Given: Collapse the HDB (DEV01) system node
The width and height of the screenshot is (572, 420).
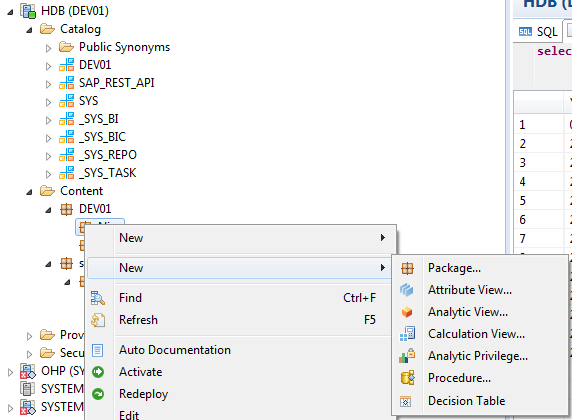Looking at the screenshot, I should tap(10, 12).
